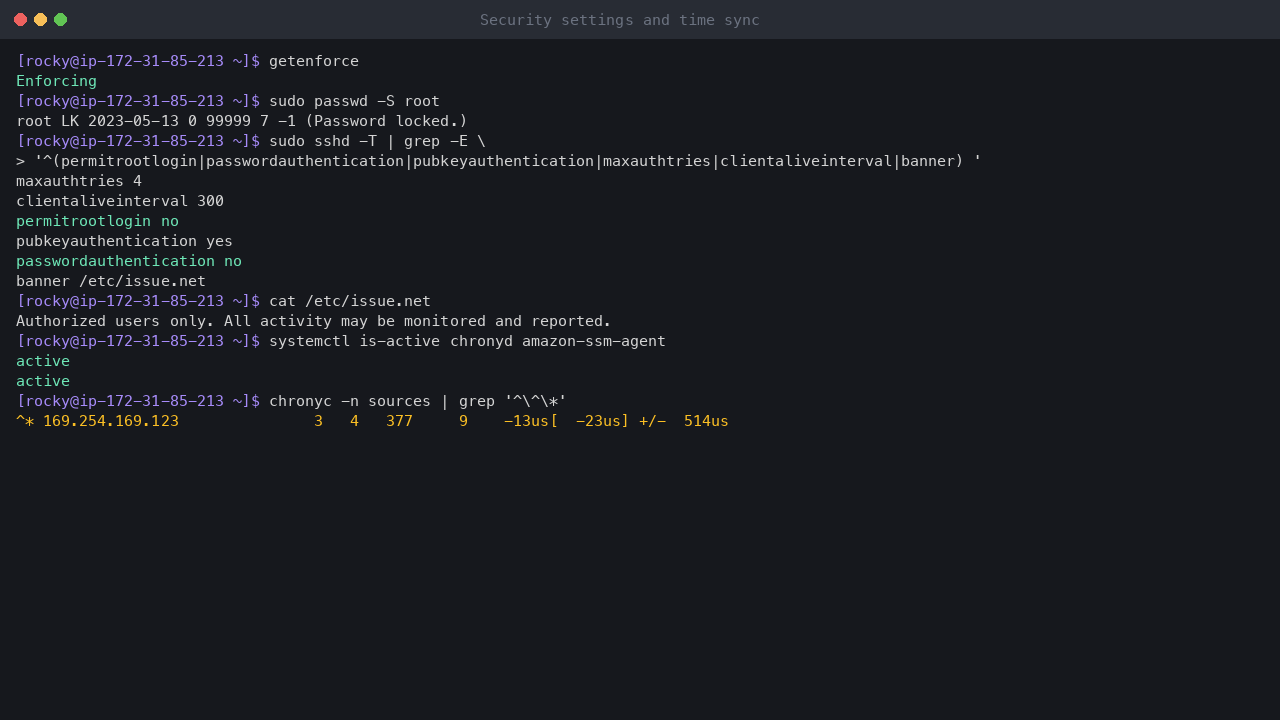Click the second 'active' status line
Viewport: 1280px width, 720px height.
tap(43, 381)
